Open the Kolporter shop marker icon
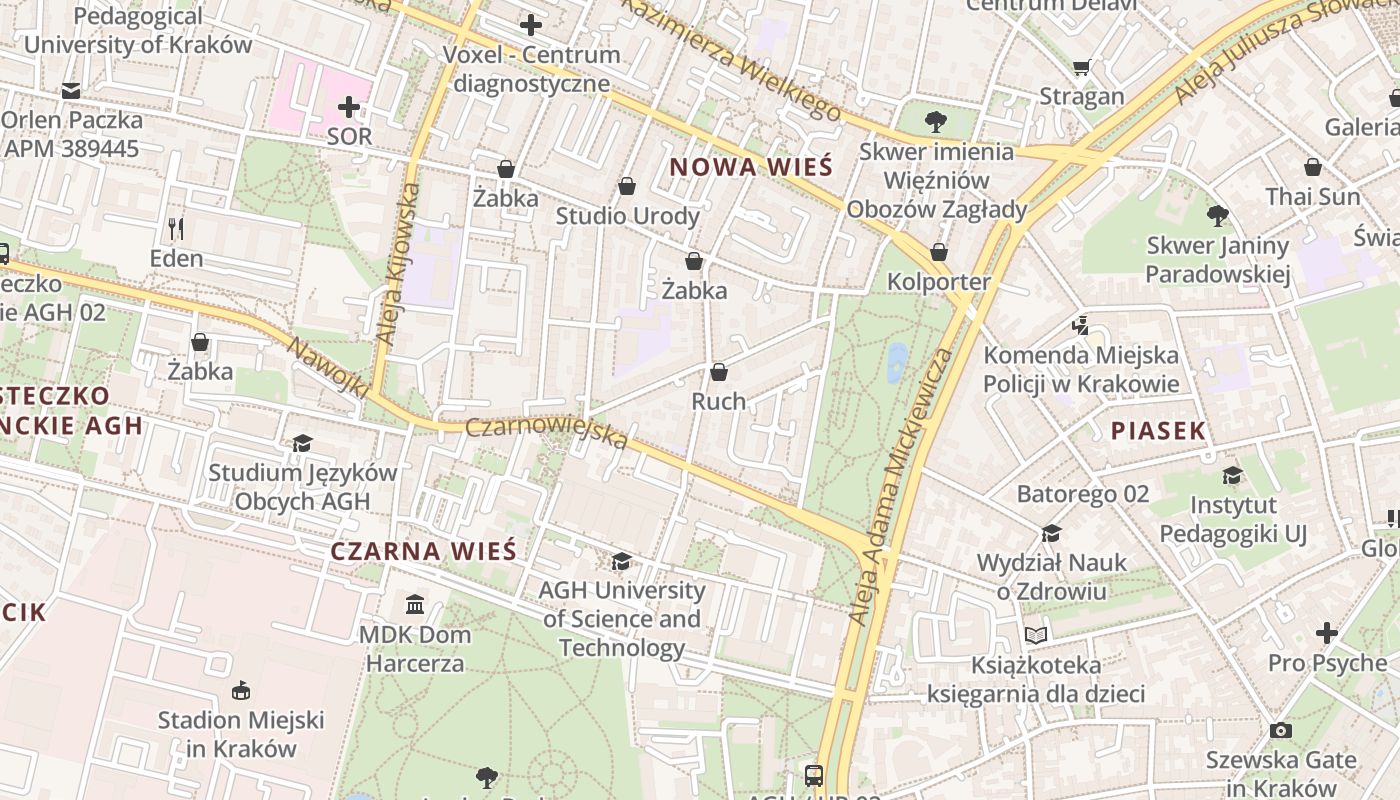The image size is (1400, 800). pyautogui.click(x=938, y=252)
